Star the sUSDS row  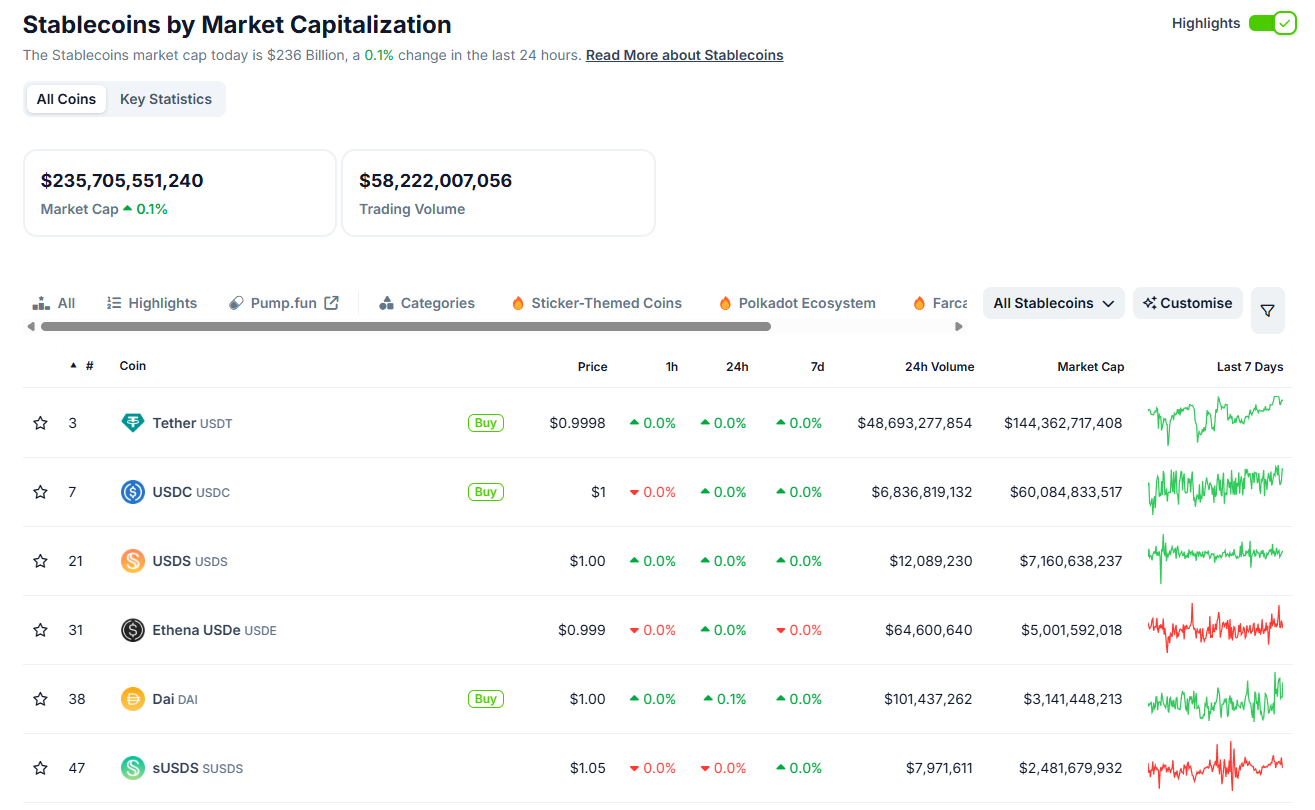tap(40, 768)
